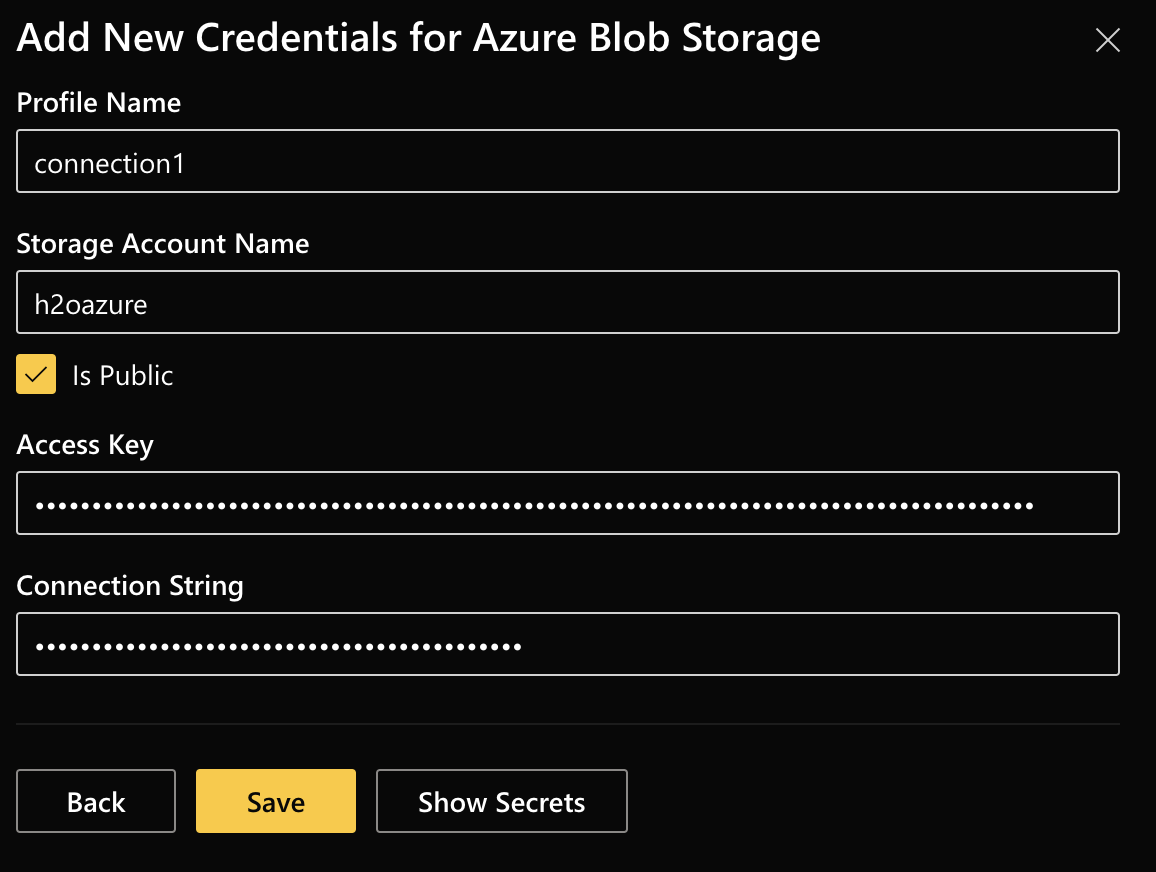Screen dimensions: 1156x872
Task: Click the dialog close X icon
Action: click(1107, 40)
